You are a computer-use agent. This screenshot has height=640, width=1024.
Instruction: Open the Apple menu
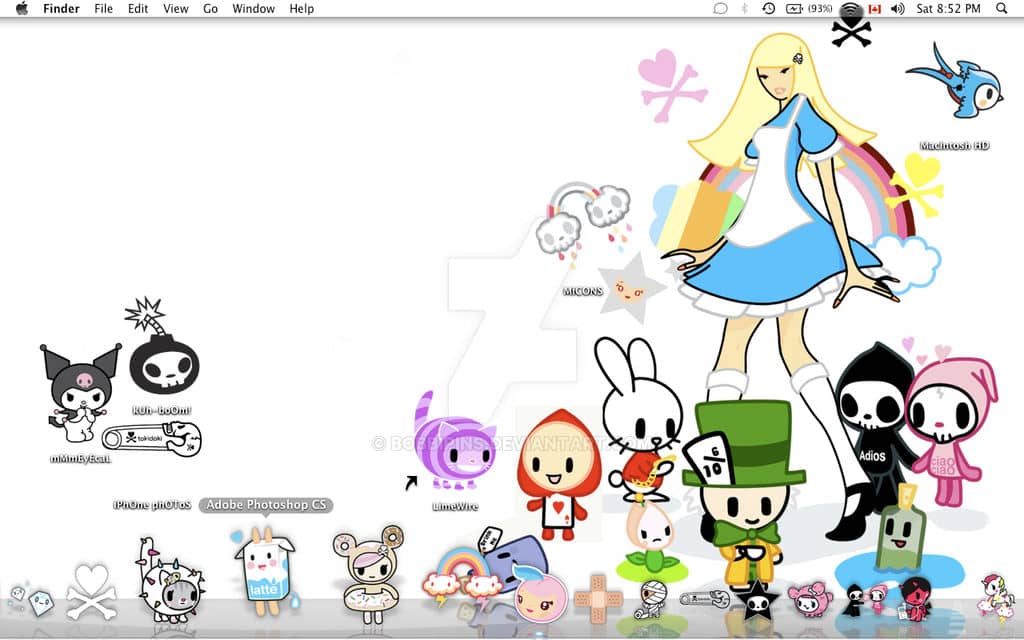22,8
